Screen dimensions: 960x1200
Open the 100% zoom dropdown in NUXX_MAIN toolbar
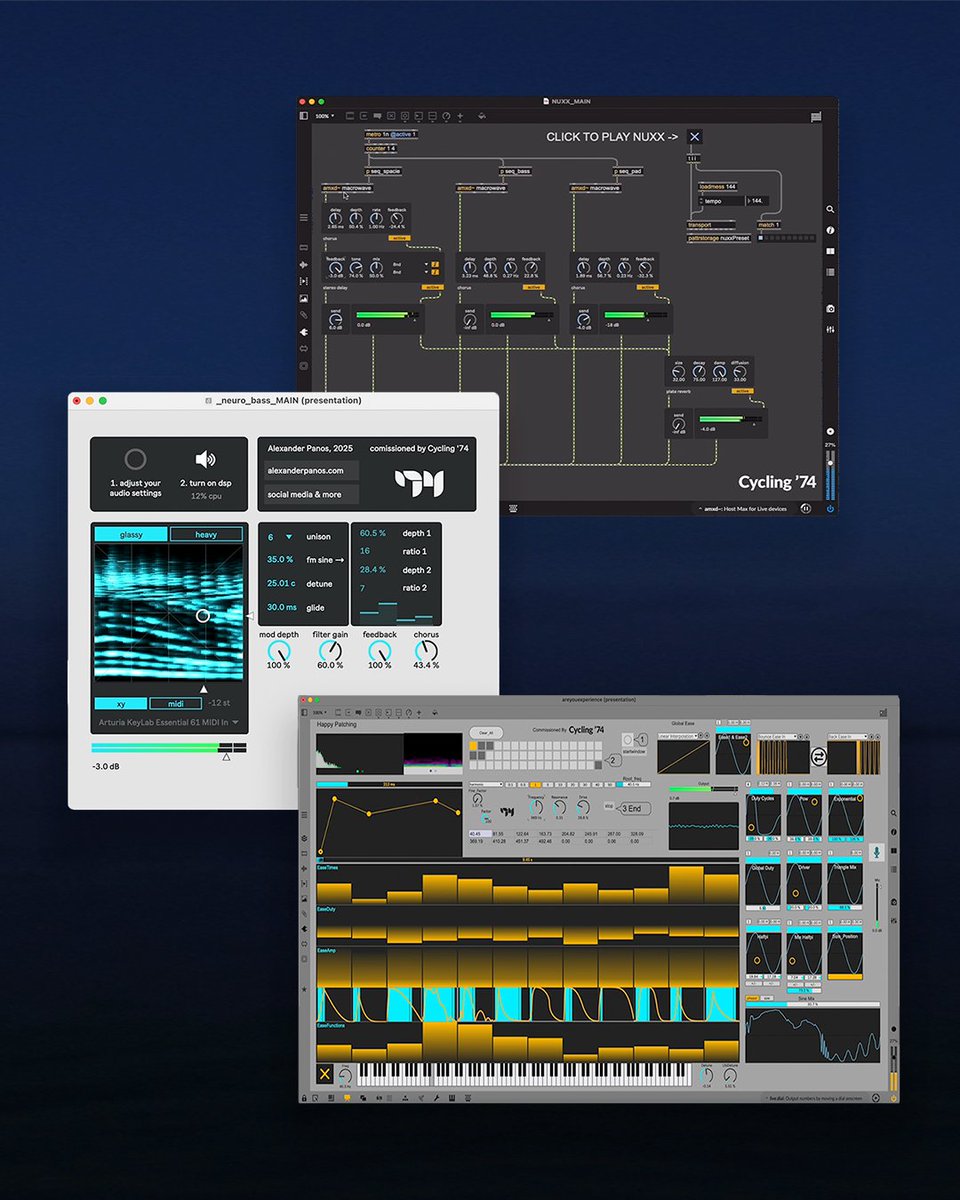[x=324, y=116]
